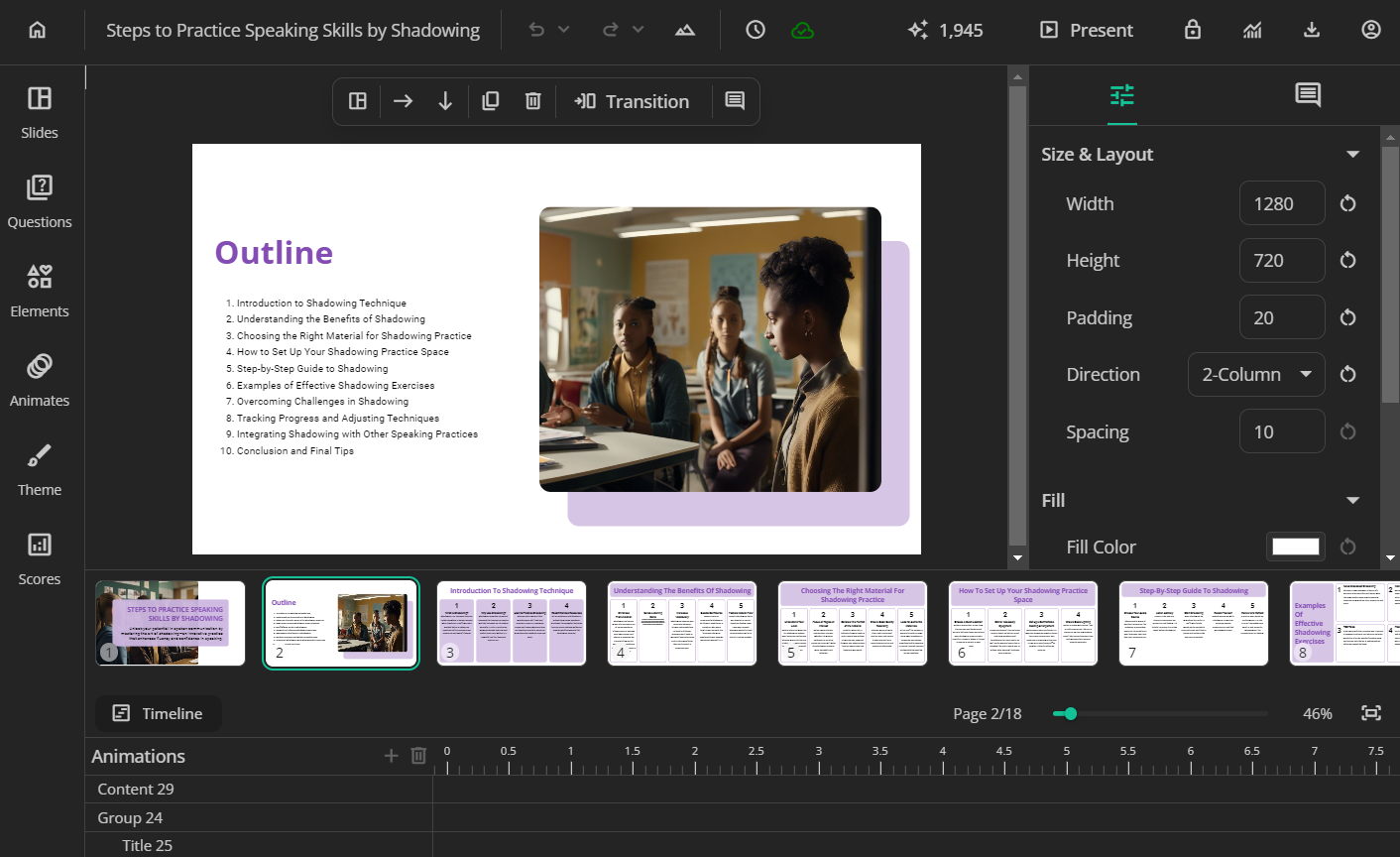Edit the Spacing field value 10
Screen dimensions: 1400x857
click(1282, 431)
